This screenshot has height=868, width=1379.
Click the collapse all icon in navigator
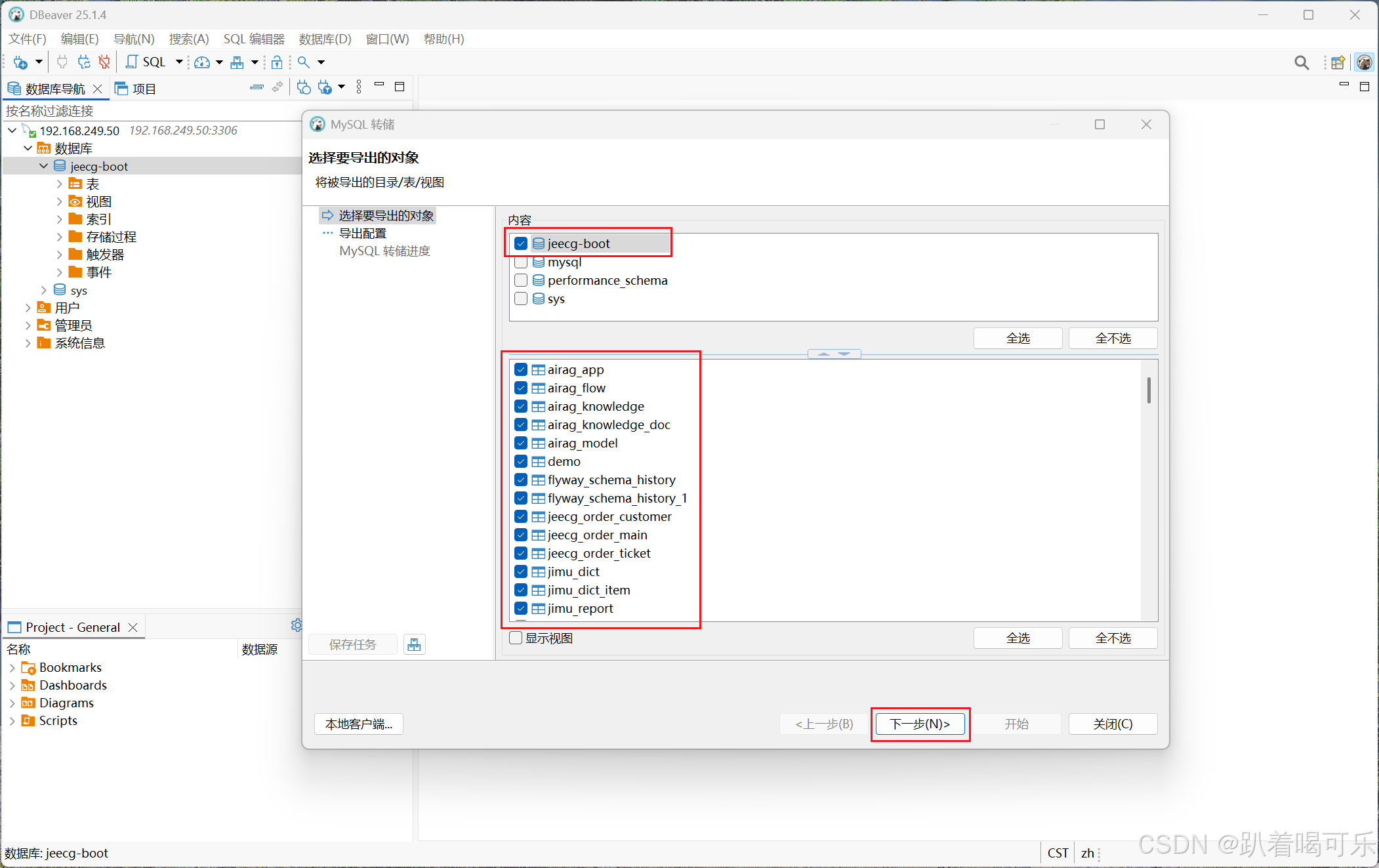tap(257, 87)
